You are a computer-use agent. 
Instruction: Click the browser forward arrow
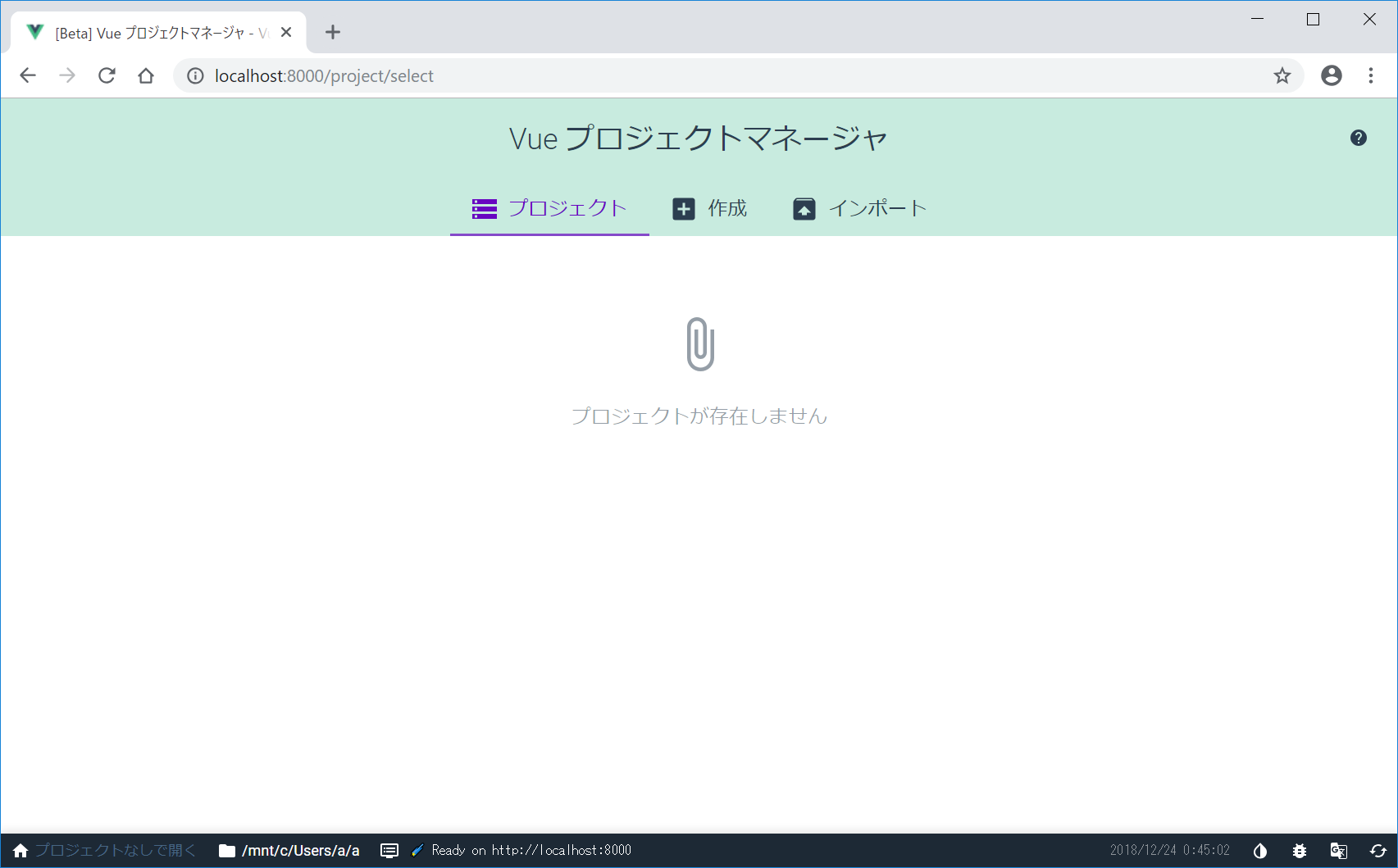[x=67, y=75]
